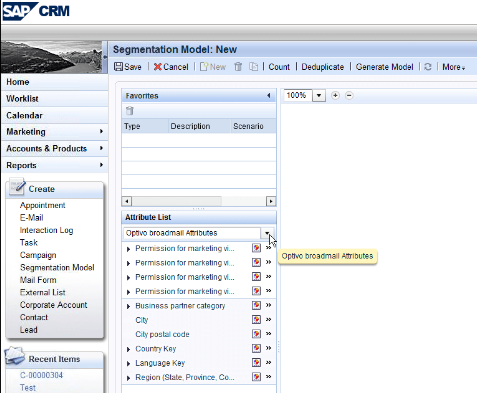The width and height of the screenshot is (477, 393).
Task: Open the More dropdown in toolbar
Action: pyautogui.click(x=453, y=67)
